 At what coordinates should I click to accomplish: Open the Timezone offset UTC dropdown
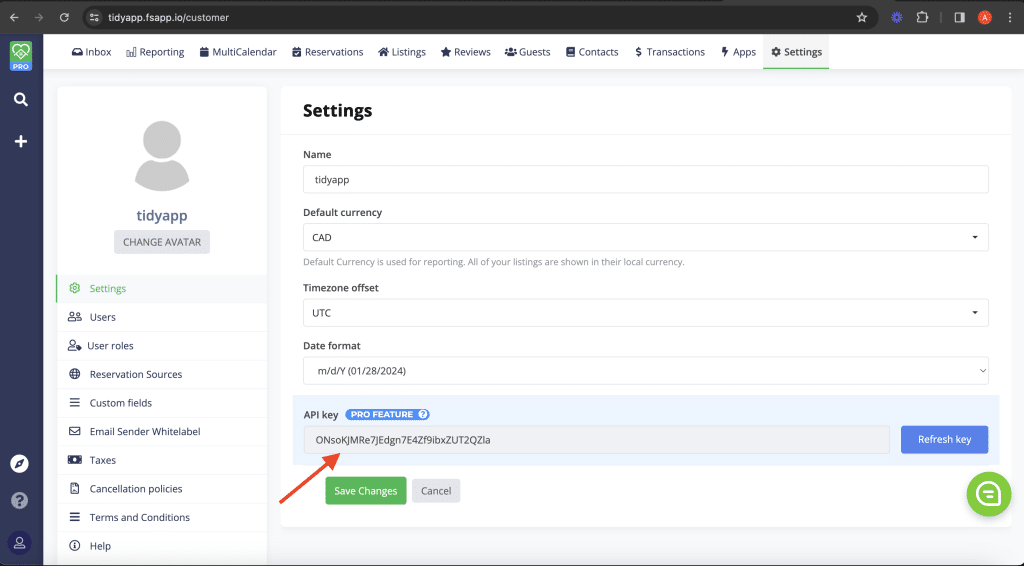(x=645, y=313)
